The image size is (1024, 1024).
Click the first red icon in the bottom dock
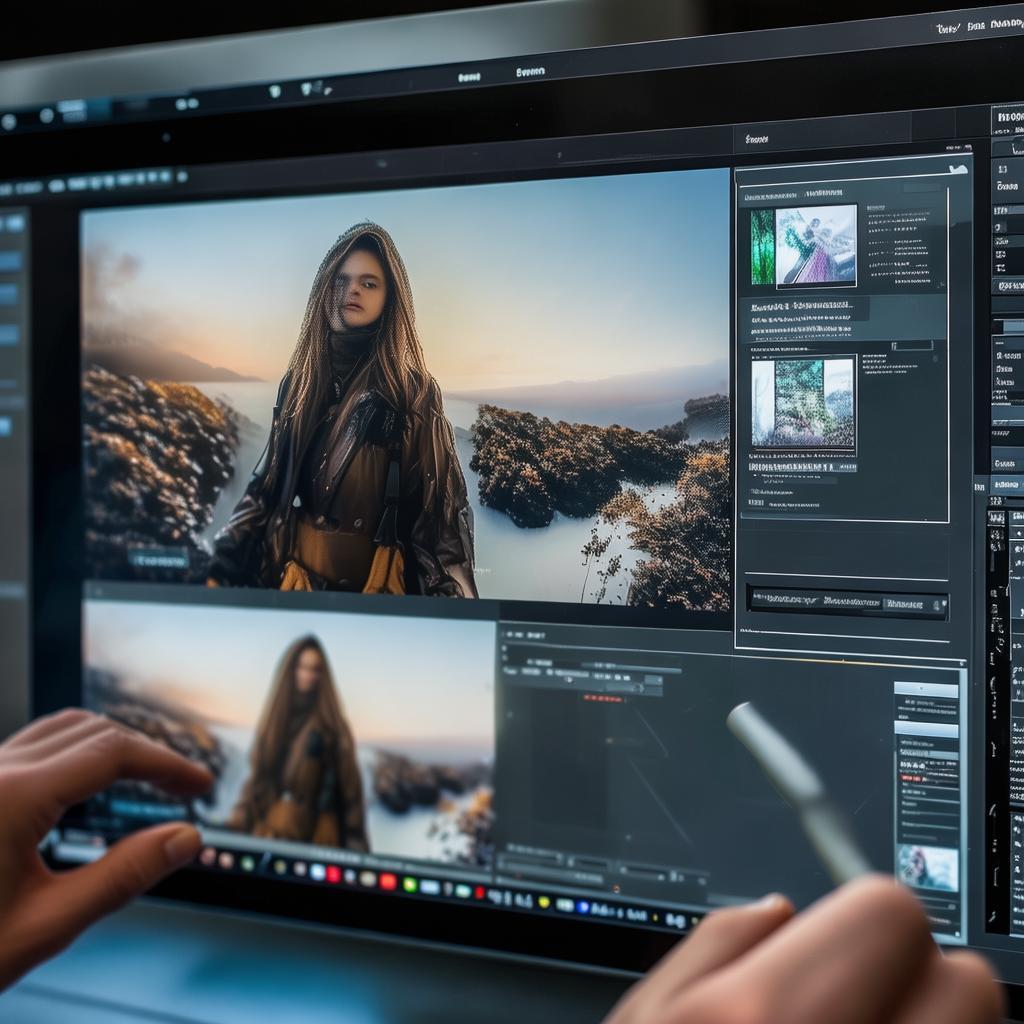tap(332, 874)
